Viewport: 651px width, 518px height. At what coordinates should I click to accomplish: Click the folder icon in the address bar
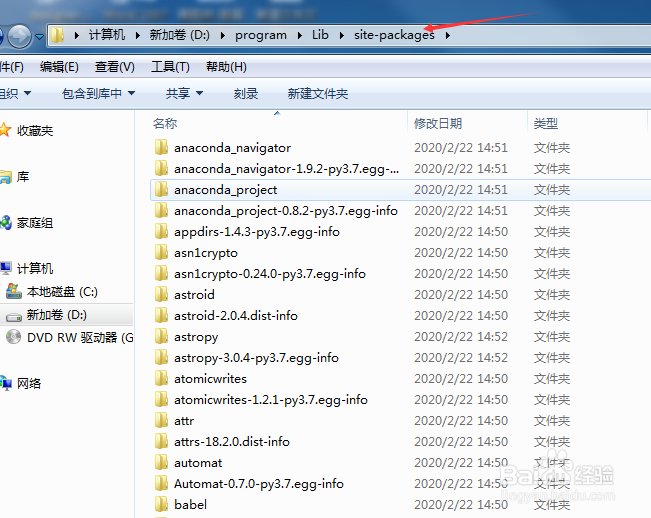coord(57,35)
